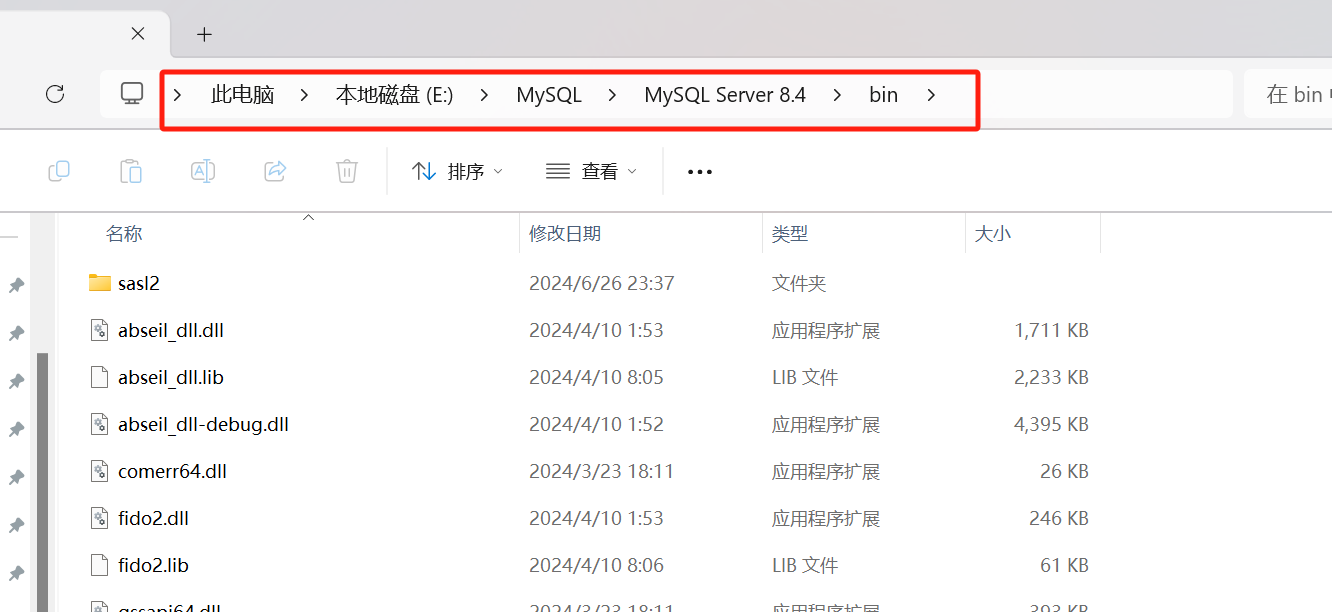Click date 2024/6/26 23:37 of sasl2

(x=602, y=283)
